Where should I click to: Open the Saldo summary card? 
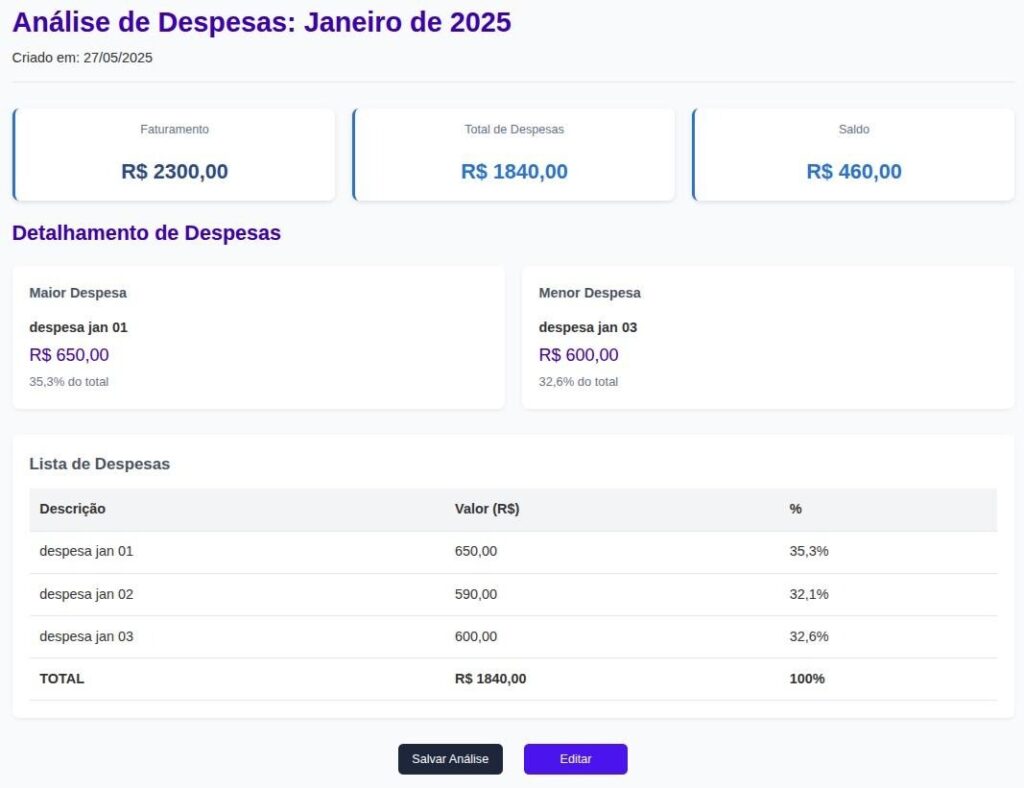[x=854, y=155]
